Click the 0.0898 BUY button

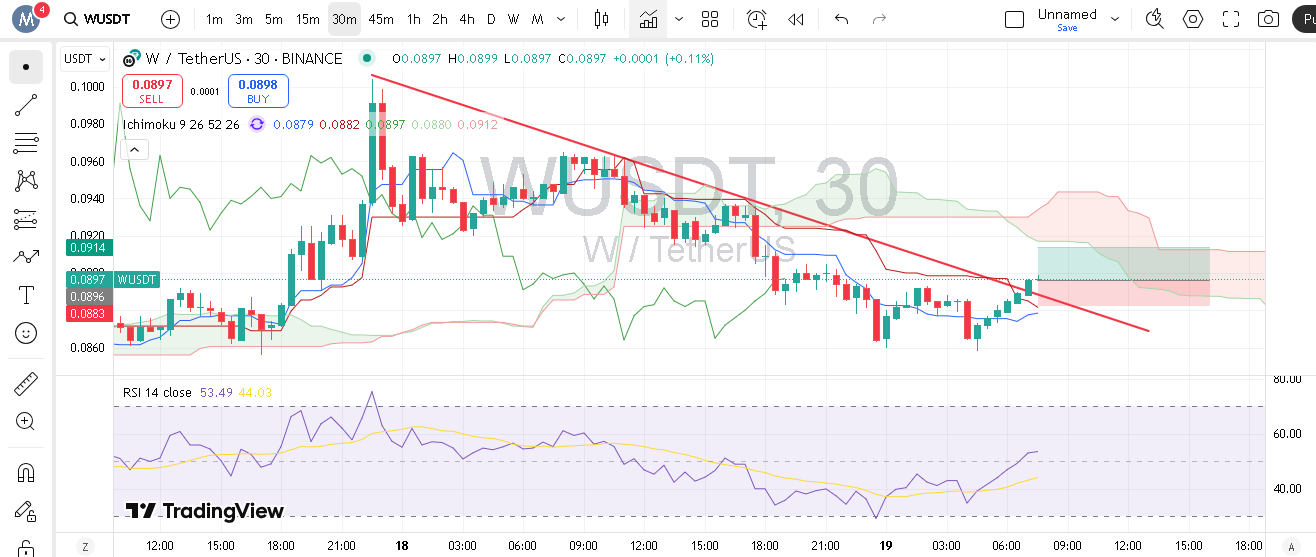pos(258,91)
